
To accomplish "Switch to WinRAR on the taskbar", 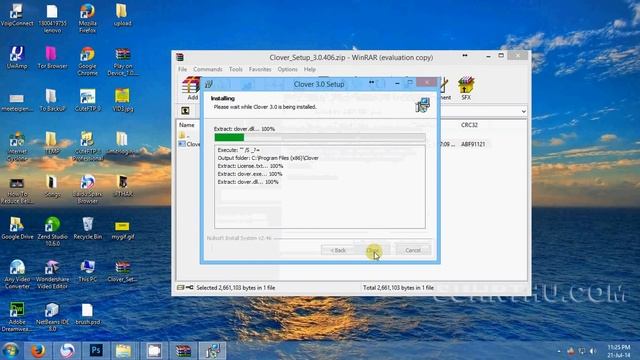I will (183, 351).
